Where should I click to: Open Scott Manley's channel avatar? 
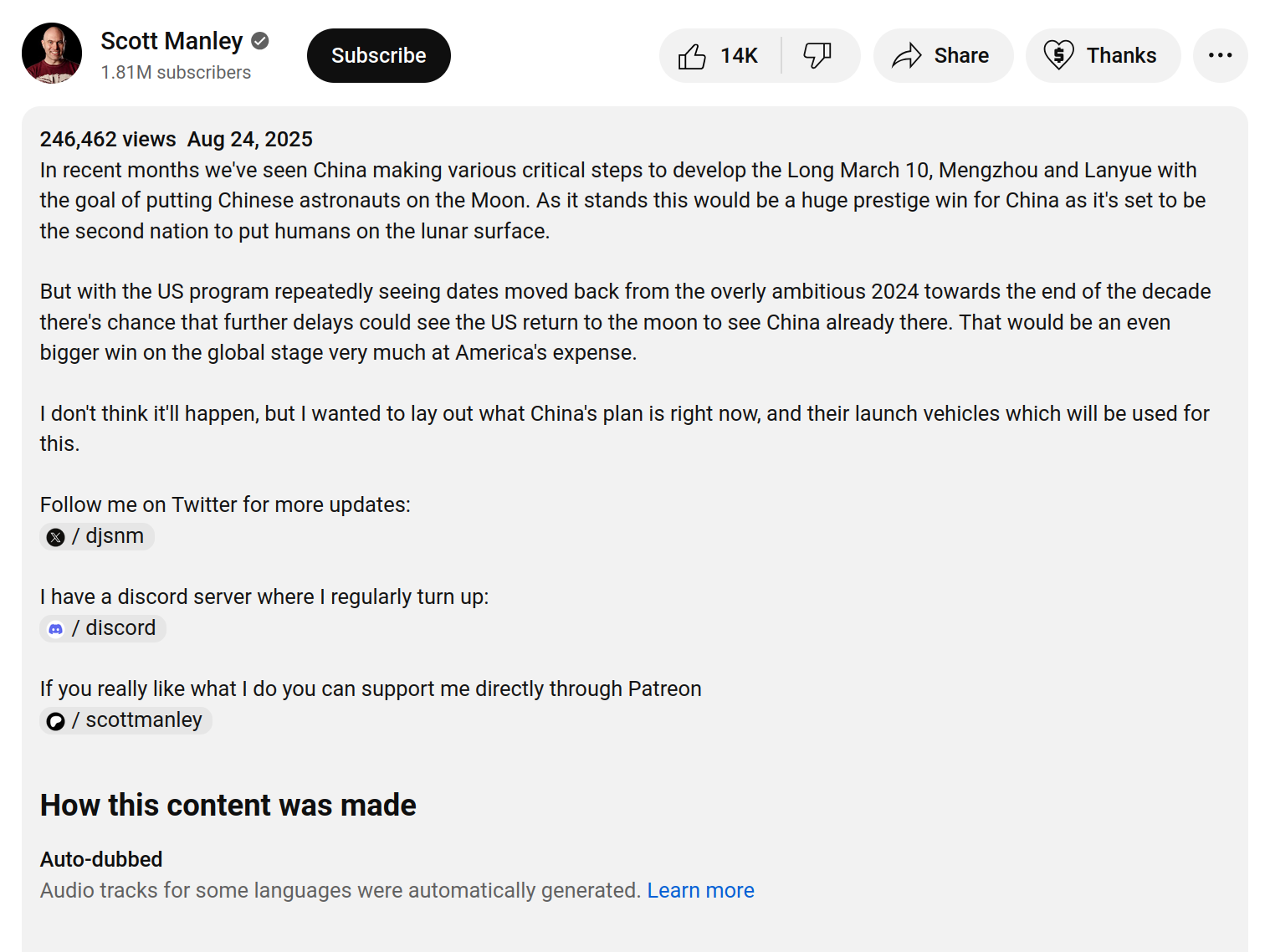click(52, 54)
